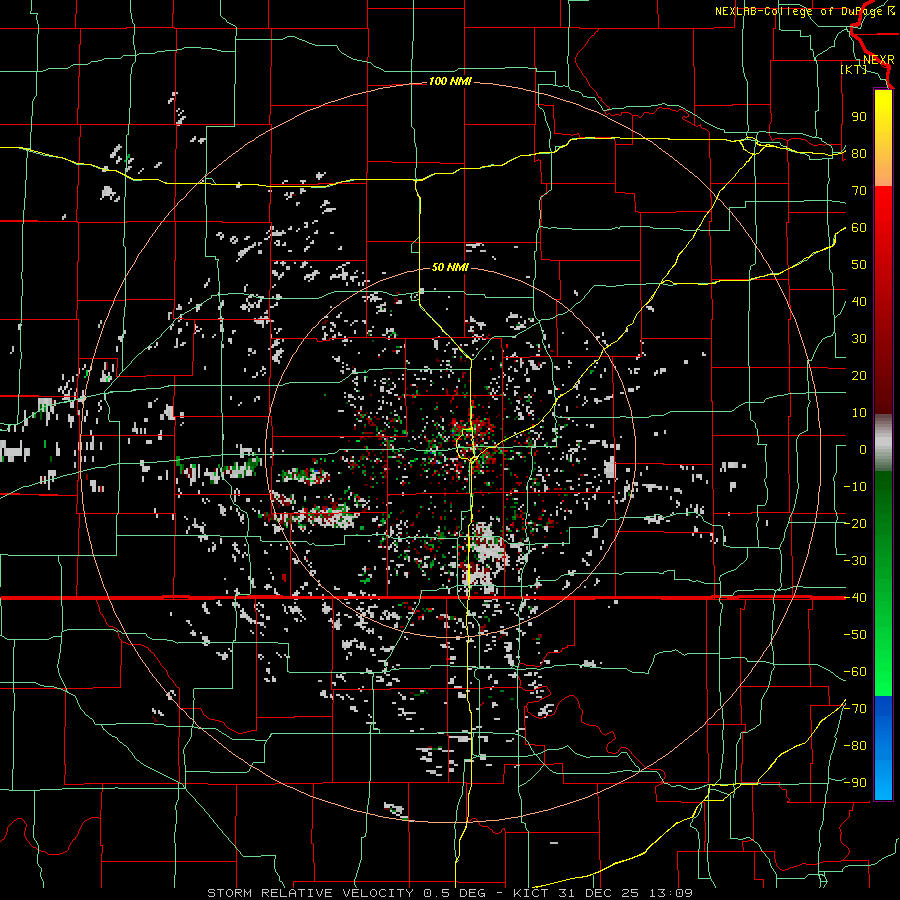Click the 100 NMI range ring label
The height and width of the screenshot is (900, 900).
(450, 82)
